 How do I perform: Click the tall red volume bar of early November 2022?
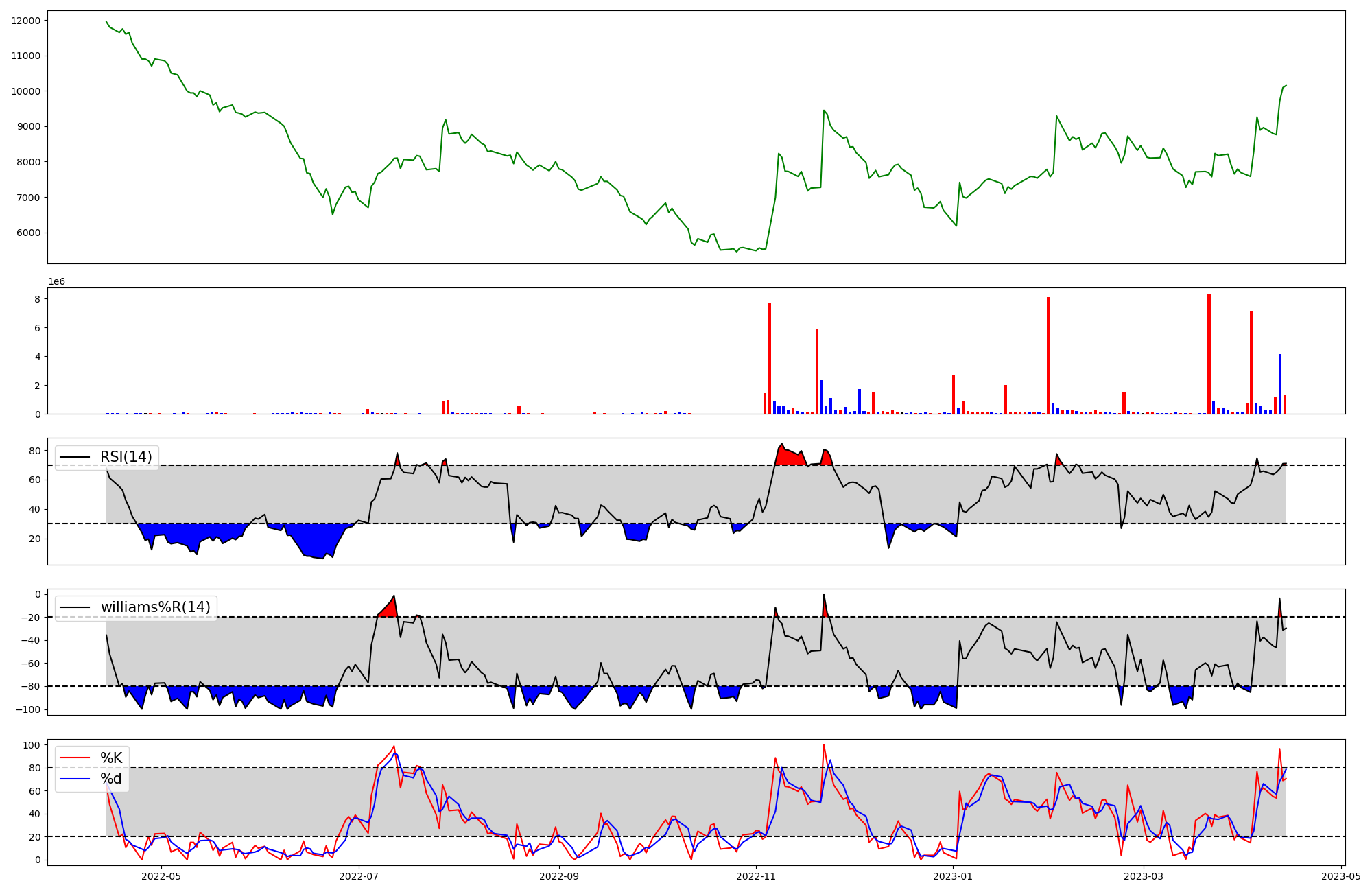click(x=770, y=358)
